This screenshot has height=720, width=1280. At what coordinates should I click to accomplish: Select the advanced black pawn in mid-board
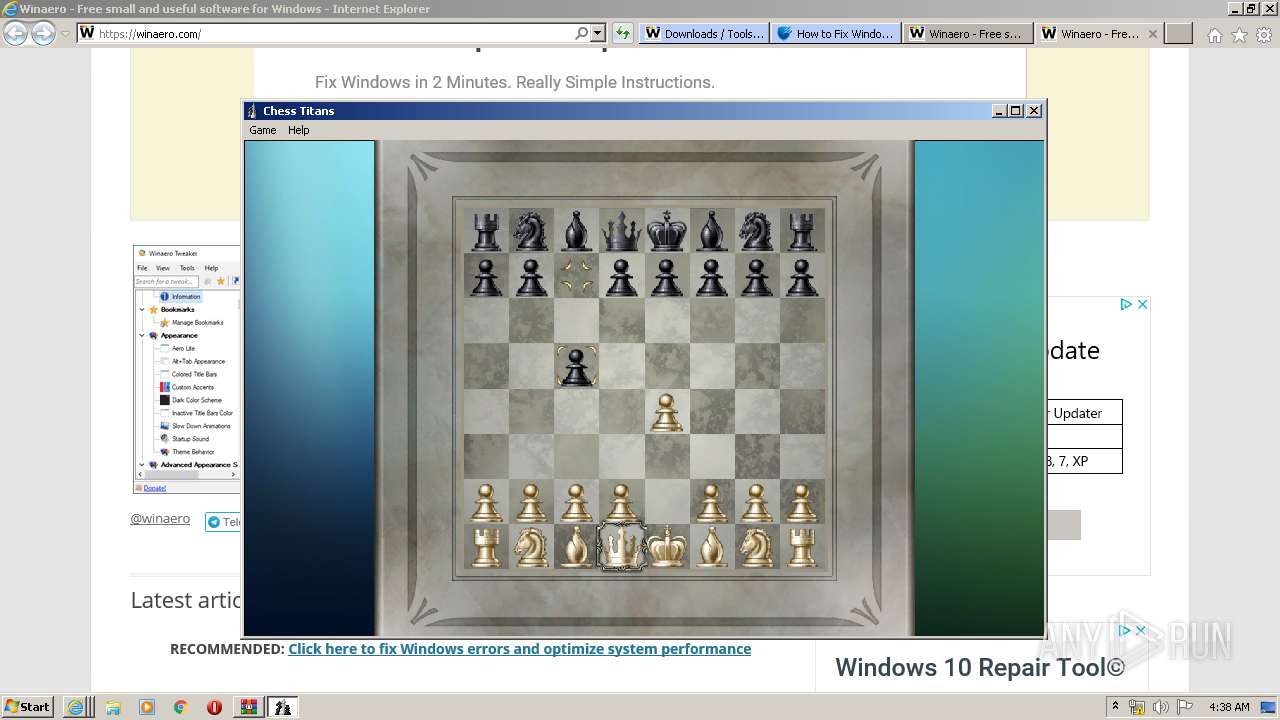pos(576,366)
